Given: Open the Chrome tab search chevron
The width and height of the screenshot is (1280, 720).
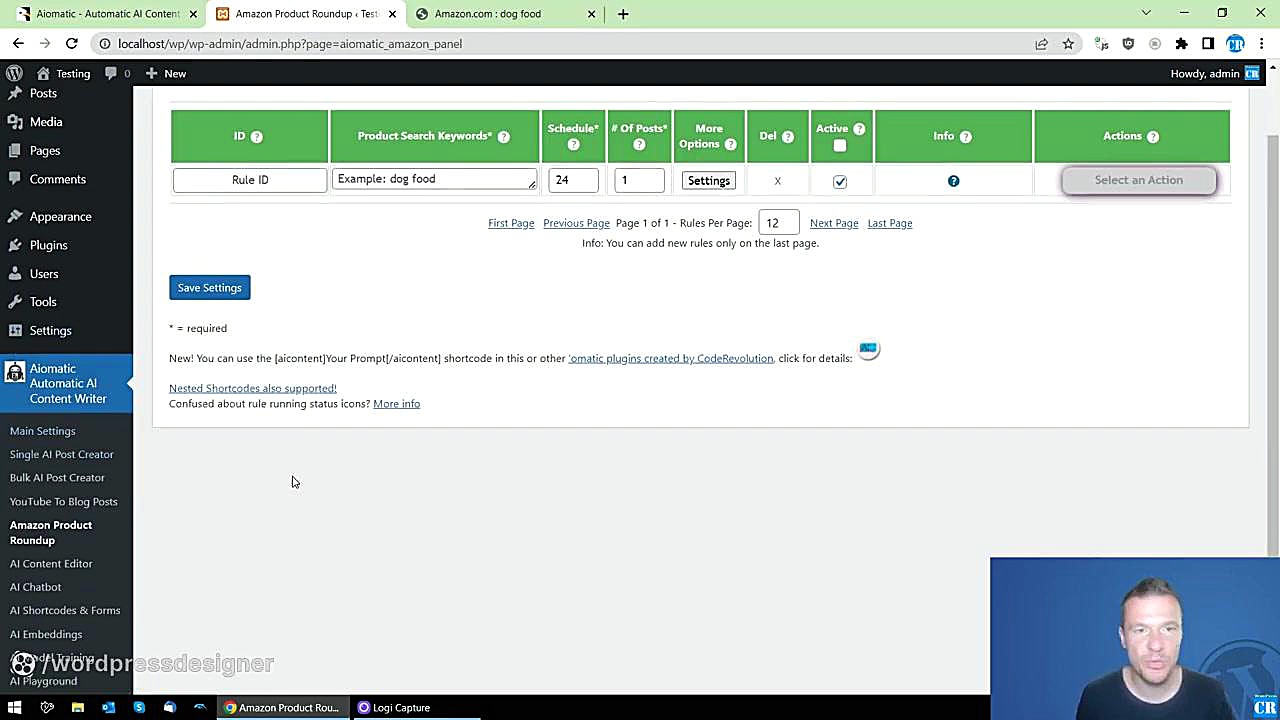Looking at the screenshot, I should (1146, 13).
